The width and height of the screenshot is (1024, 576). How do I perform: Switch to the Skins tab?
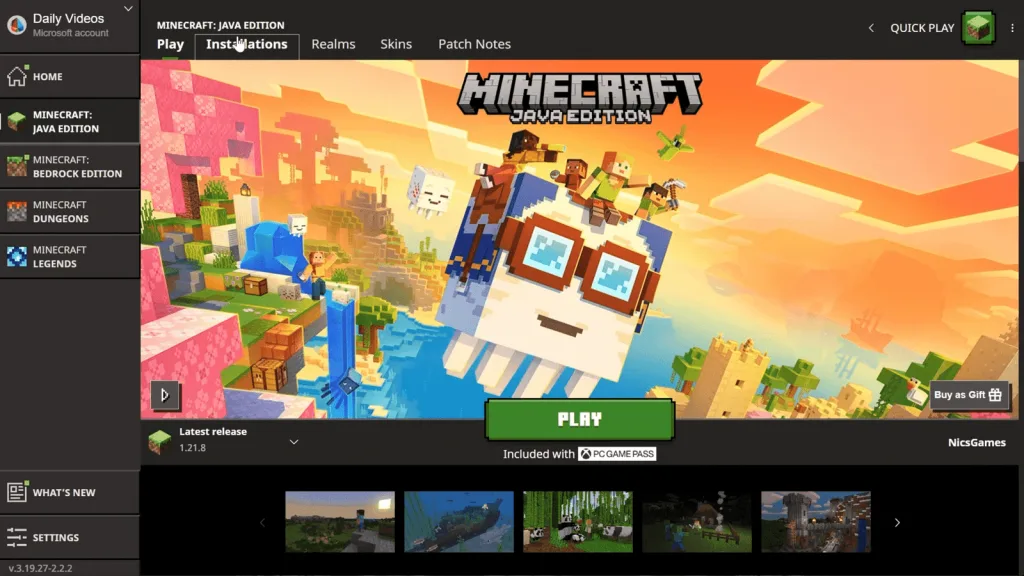pyautogui.click(x=396, y=44)
